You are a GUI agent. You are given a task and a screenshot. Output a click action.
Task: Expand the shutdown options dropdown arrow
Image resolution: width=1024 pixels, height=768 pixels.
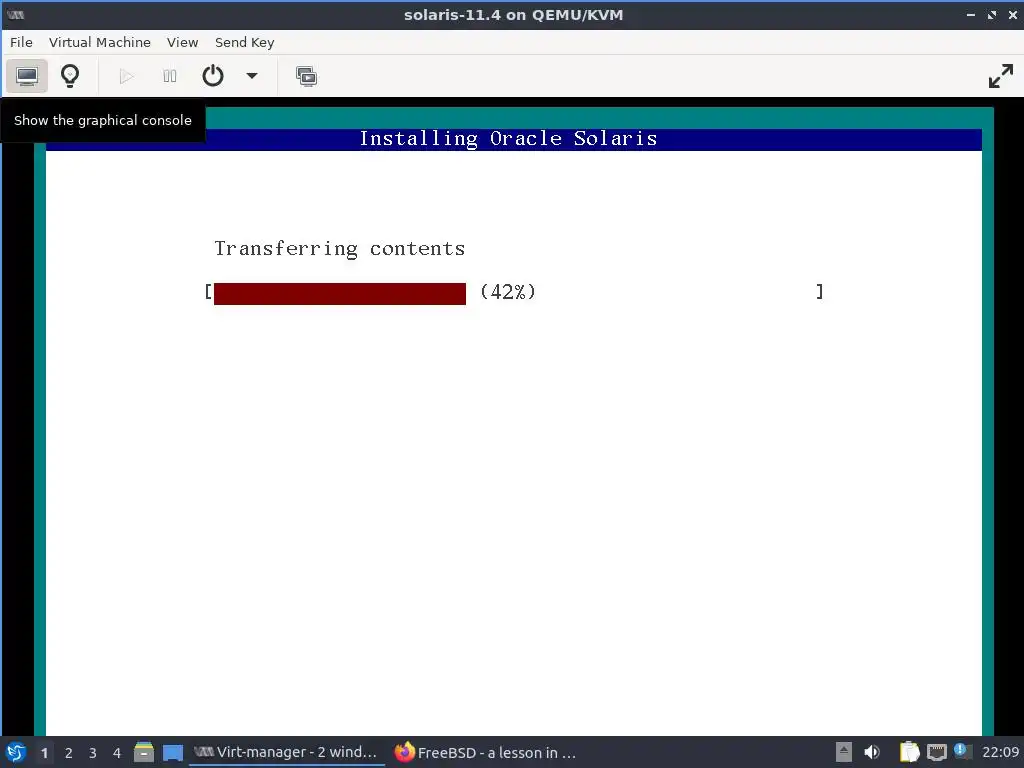click(251, 76)
